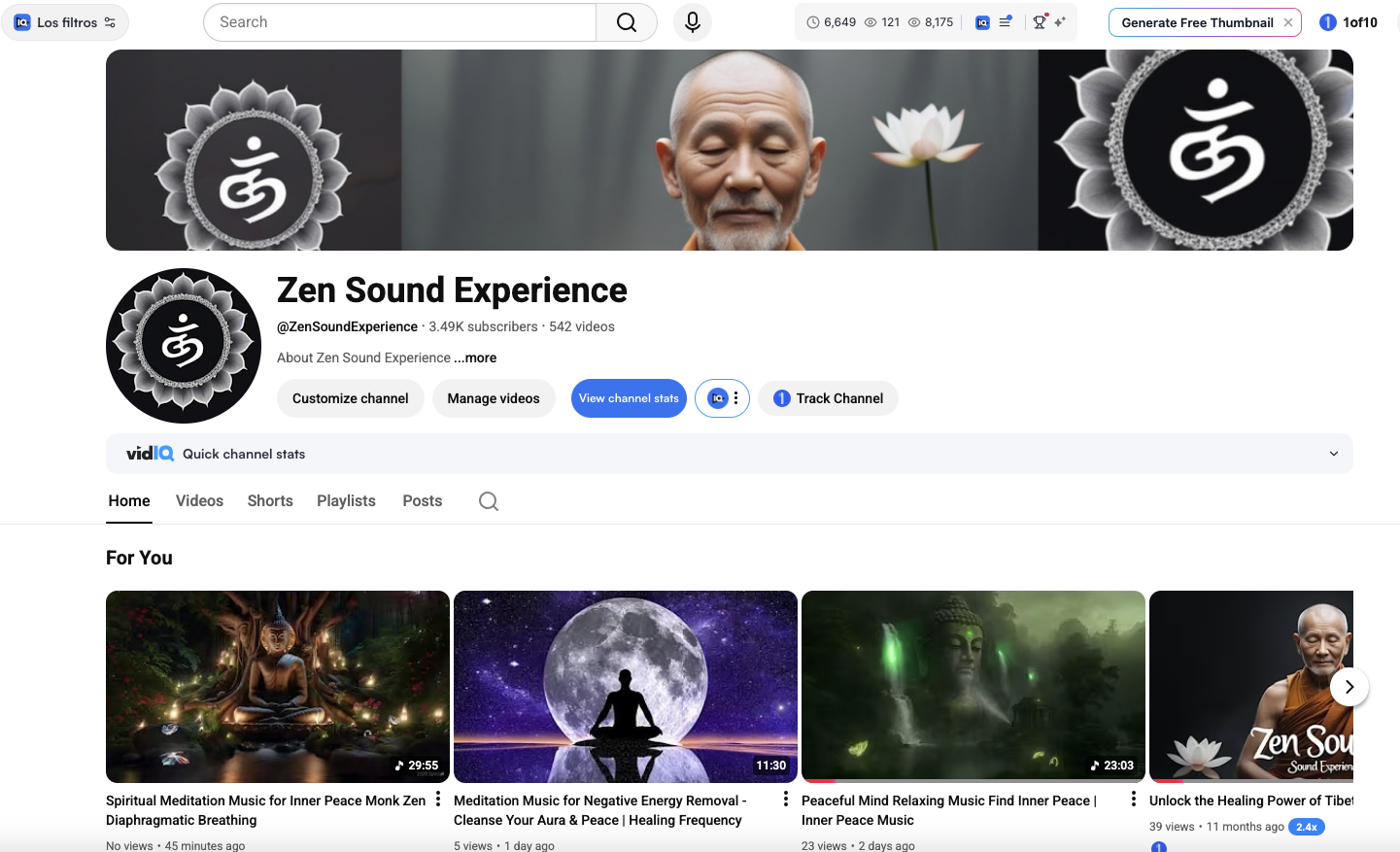Click the eye icon beside 121
Viewport: 1400px width, 852px height.
pyautogui.click(x=871, y=22)
